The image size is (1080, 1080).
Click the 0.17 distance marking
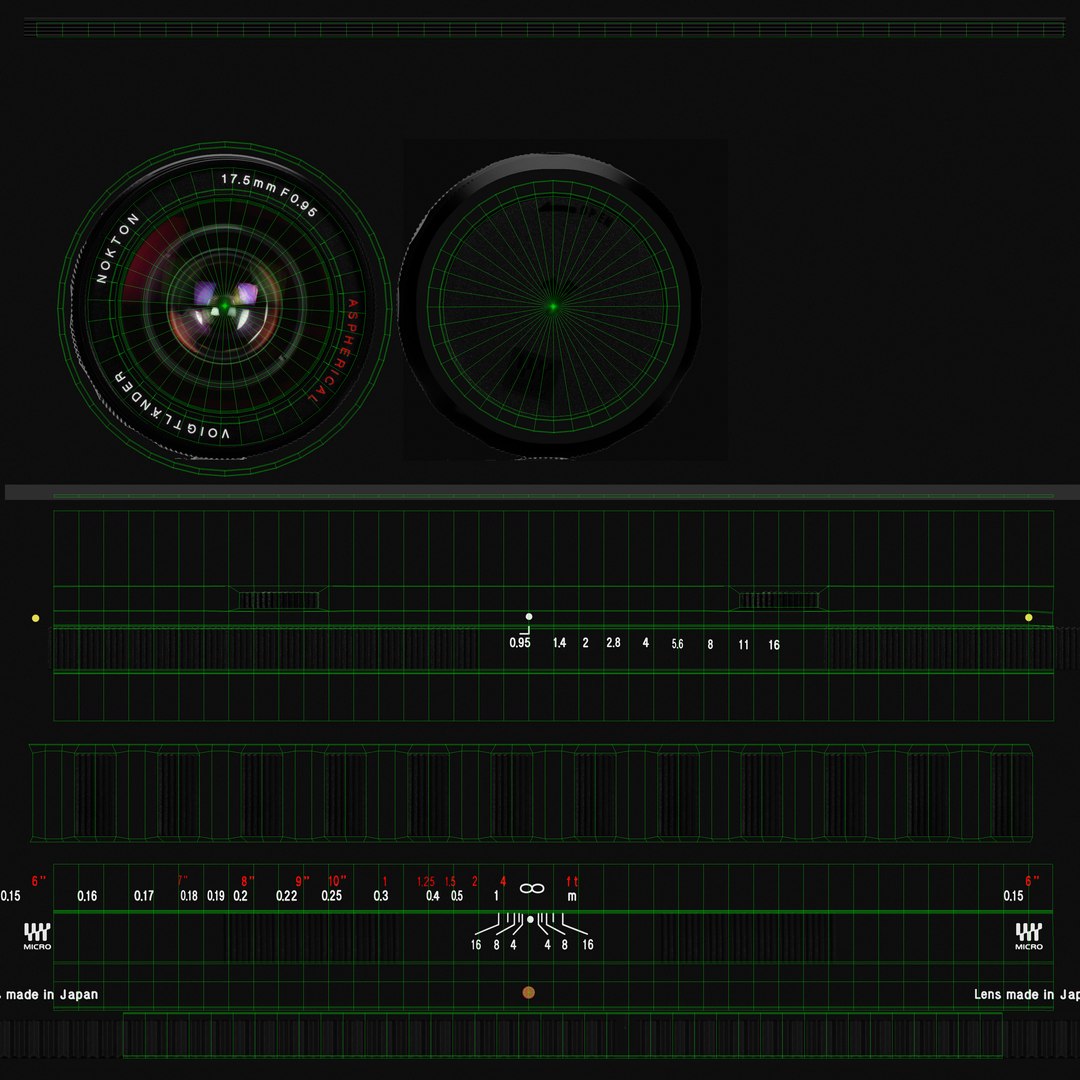click(144, 896)
